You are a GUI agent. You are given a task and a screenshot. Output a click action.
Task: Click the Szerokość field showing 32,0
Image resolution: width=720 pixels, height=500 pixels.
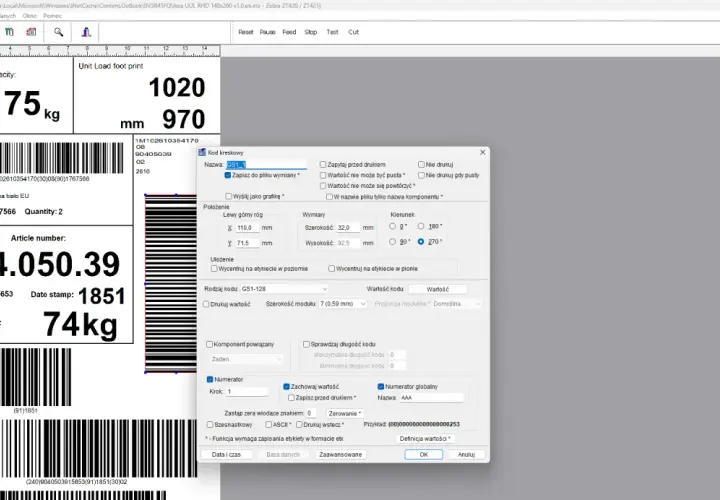tap(349, 228)
